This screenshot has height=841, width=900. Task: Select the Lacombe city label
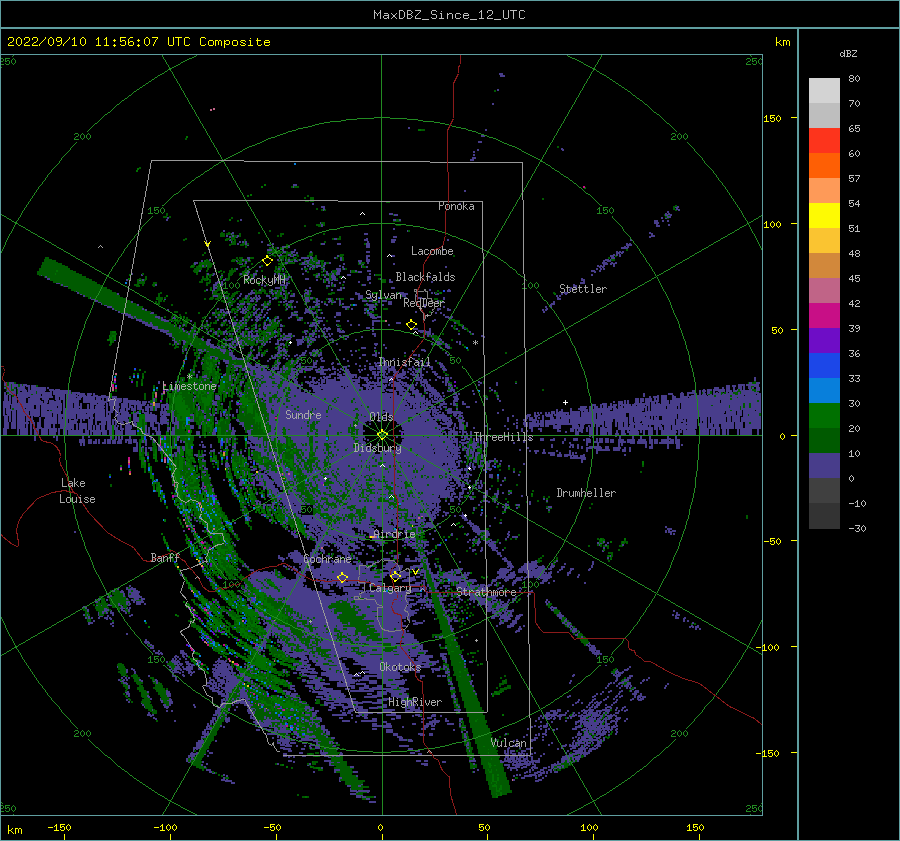point(432,251)
